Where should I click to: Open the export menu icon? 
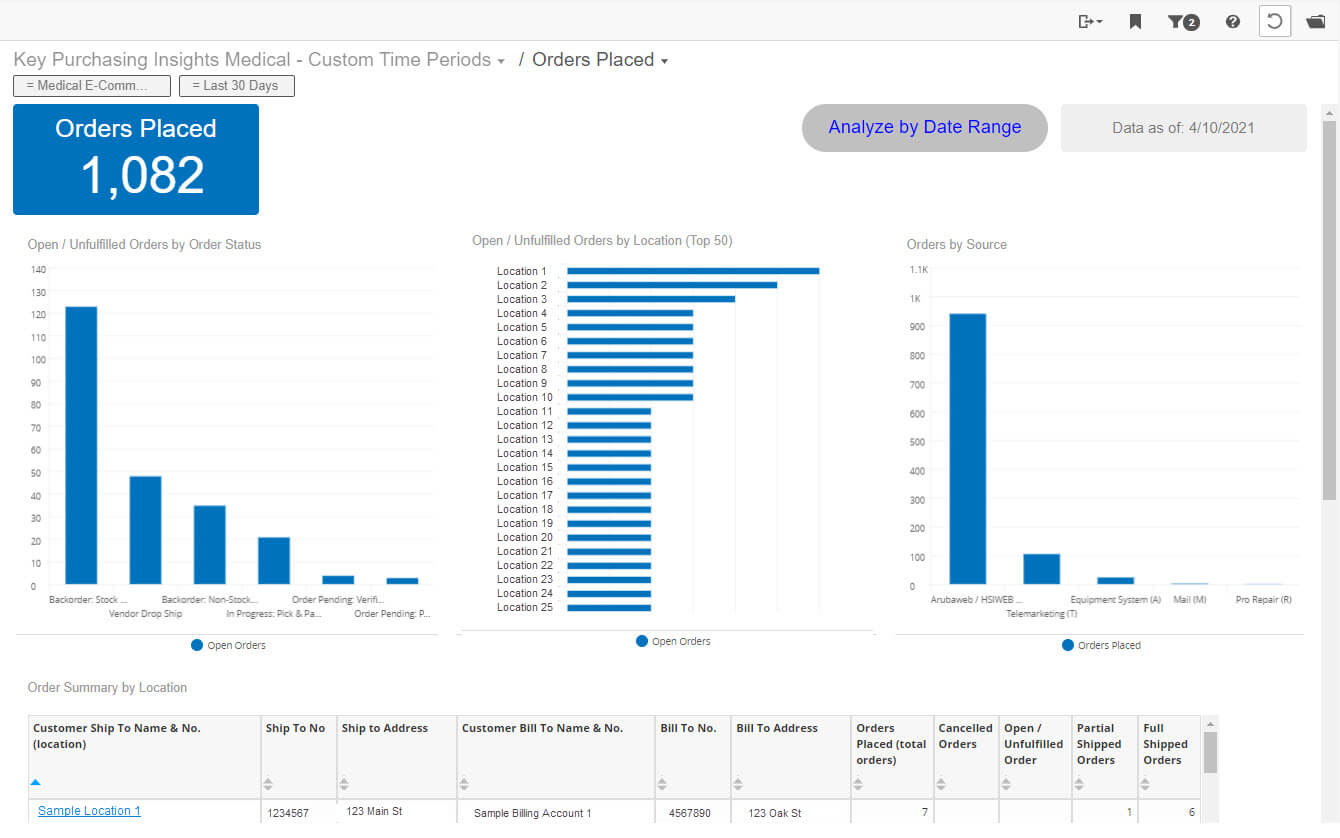click(x=1090, y=21)
